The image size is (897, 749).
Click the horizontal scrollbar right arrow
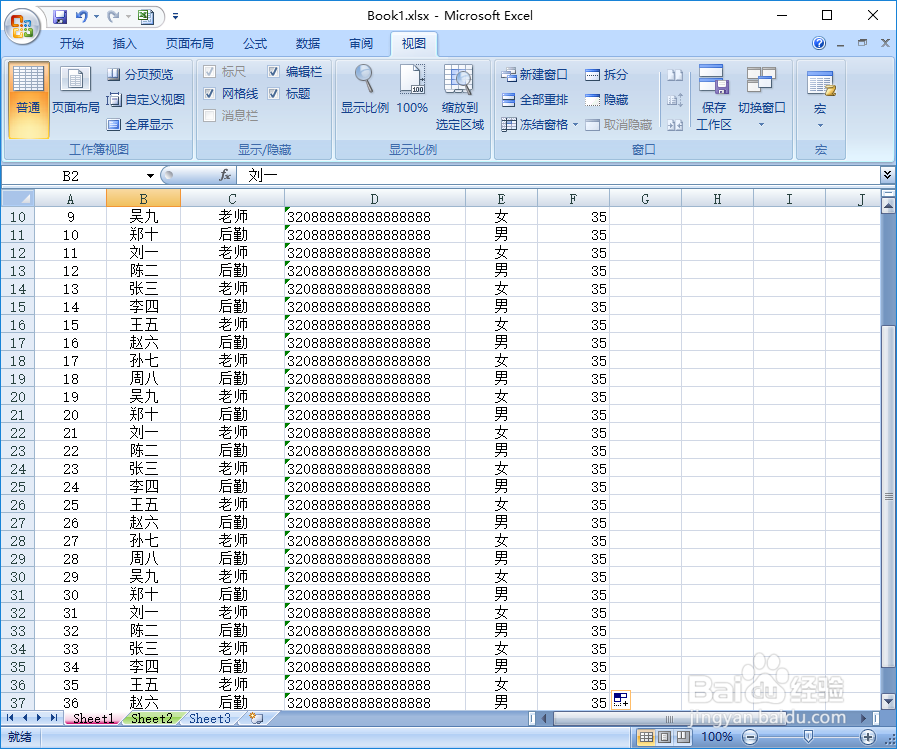coord(863,718)
